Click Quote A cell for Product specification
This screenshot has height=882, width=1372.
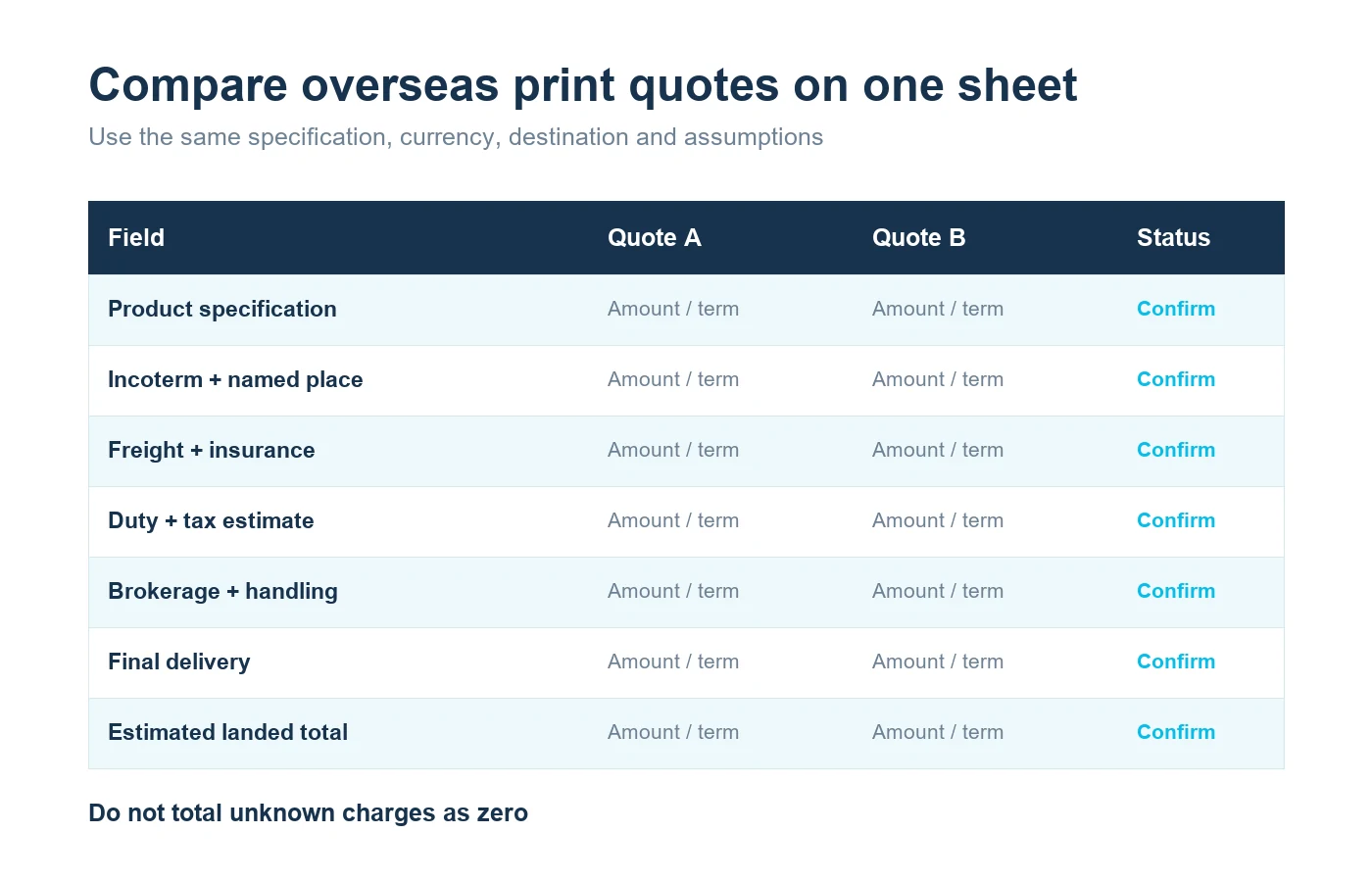tap(673, 309)
